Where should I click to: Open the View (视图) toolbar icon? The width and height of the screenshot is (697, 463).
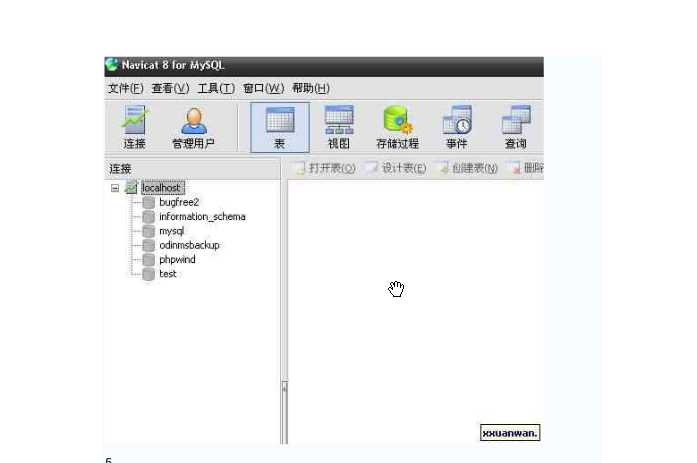[x=339, y=127]
